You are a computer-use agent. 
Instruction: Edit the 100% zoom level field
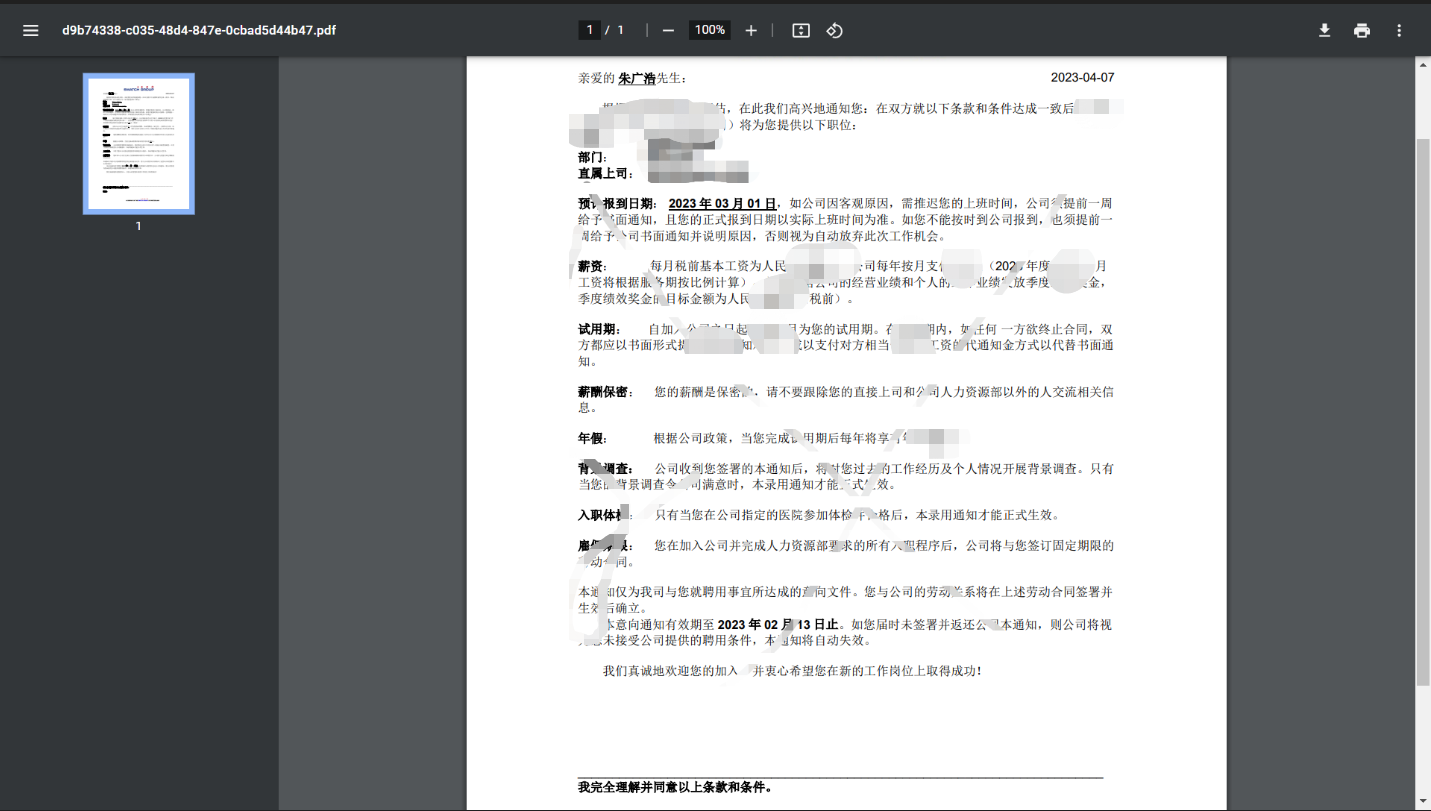click(710, 30)
